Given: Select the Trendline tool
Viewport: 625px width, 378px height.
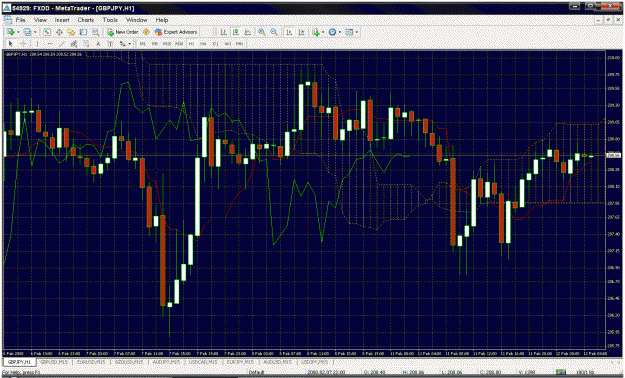Looking at the screenshot, I should pyautogui.click(x=62, y=44).
